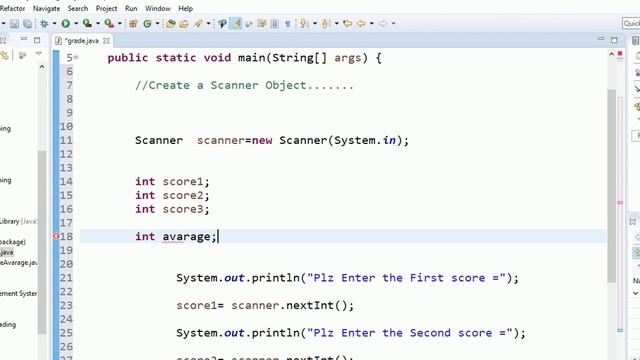Open the Window menu
The height and width of the screenshot is (360, 640).
158,8
